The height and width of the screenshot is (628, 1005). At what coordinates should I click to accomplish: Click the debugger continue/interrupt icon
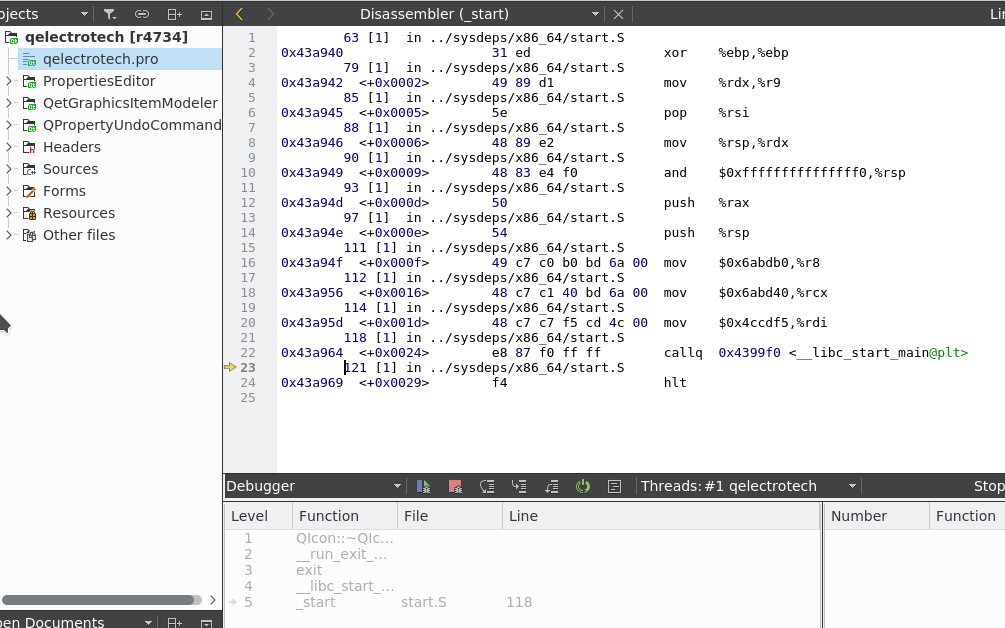(x=423, y=486)
